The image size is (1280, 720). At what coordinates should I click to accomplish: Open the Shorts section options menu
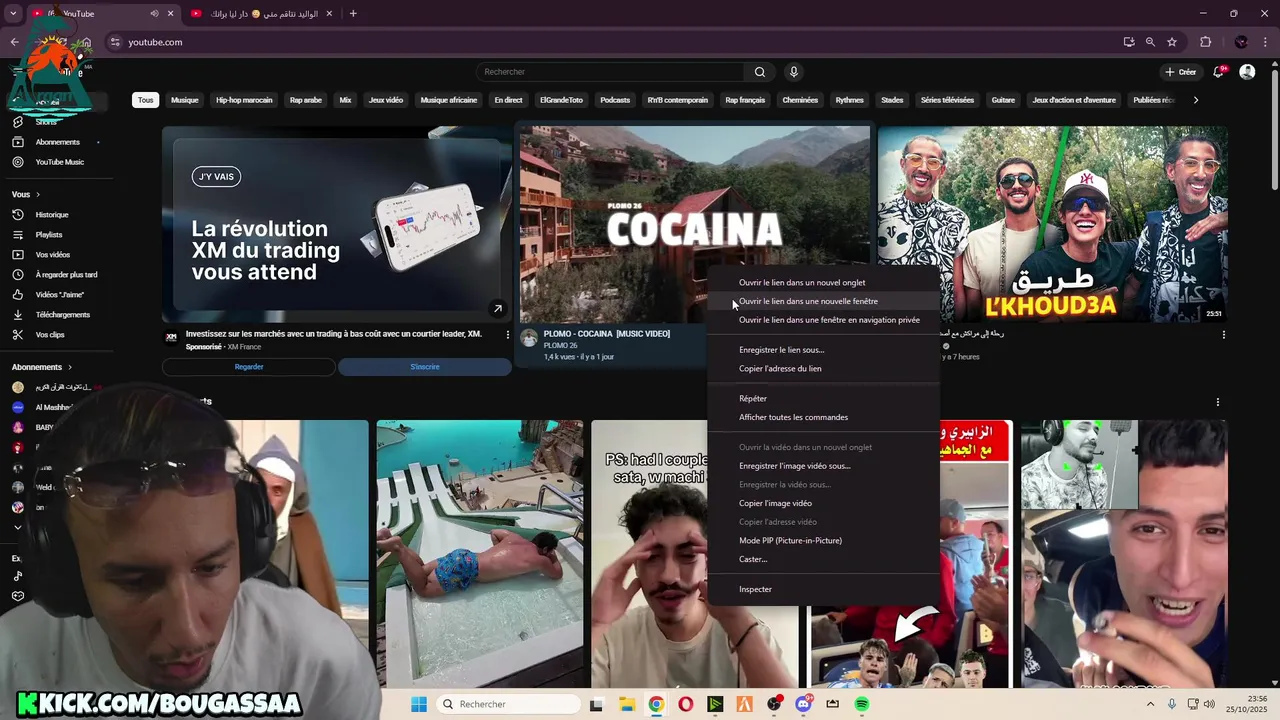coord(1217,402)
